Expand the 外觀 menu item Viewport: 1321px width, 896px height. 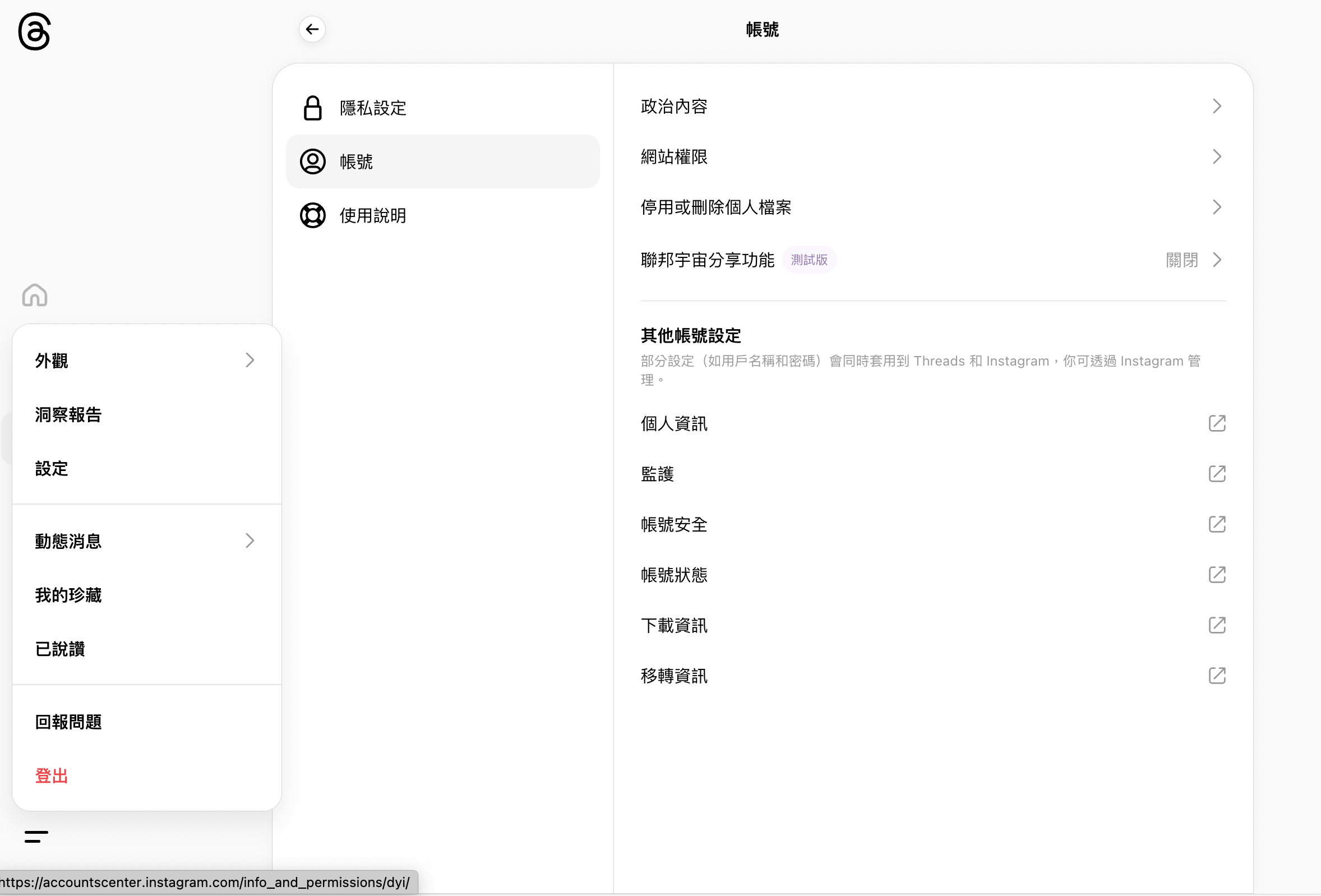pyautogui.click(x=249, y=360)
